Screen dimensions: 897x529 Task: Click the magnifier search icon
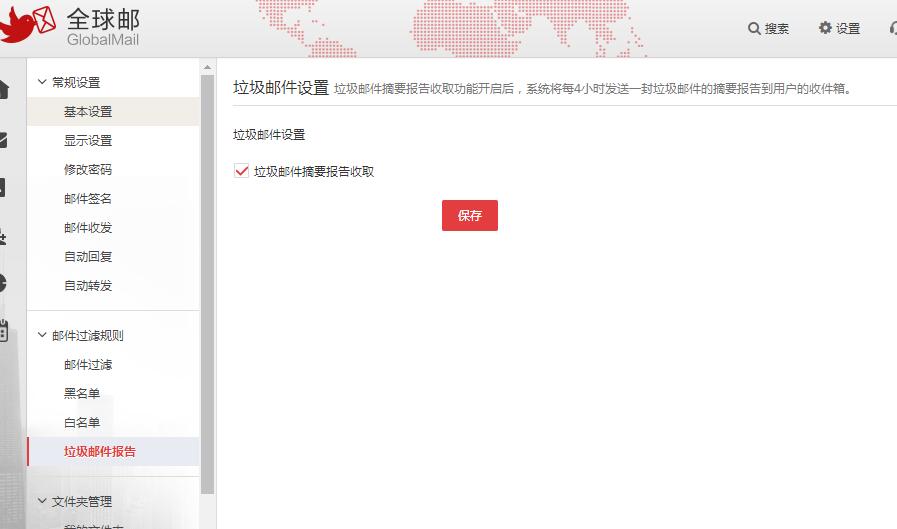click(x=755, y=28)
